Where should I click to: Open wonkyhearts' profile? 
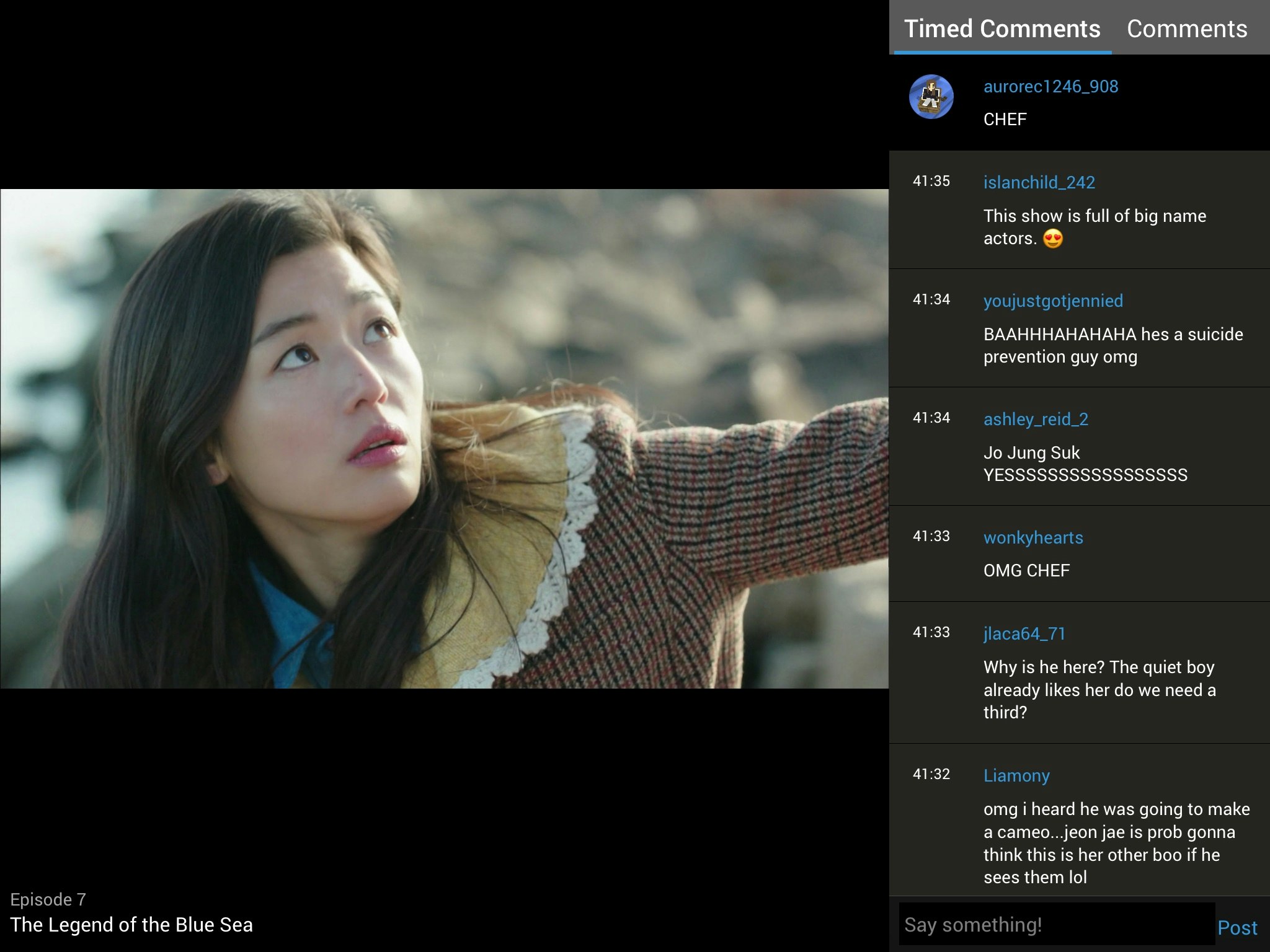1034,539
